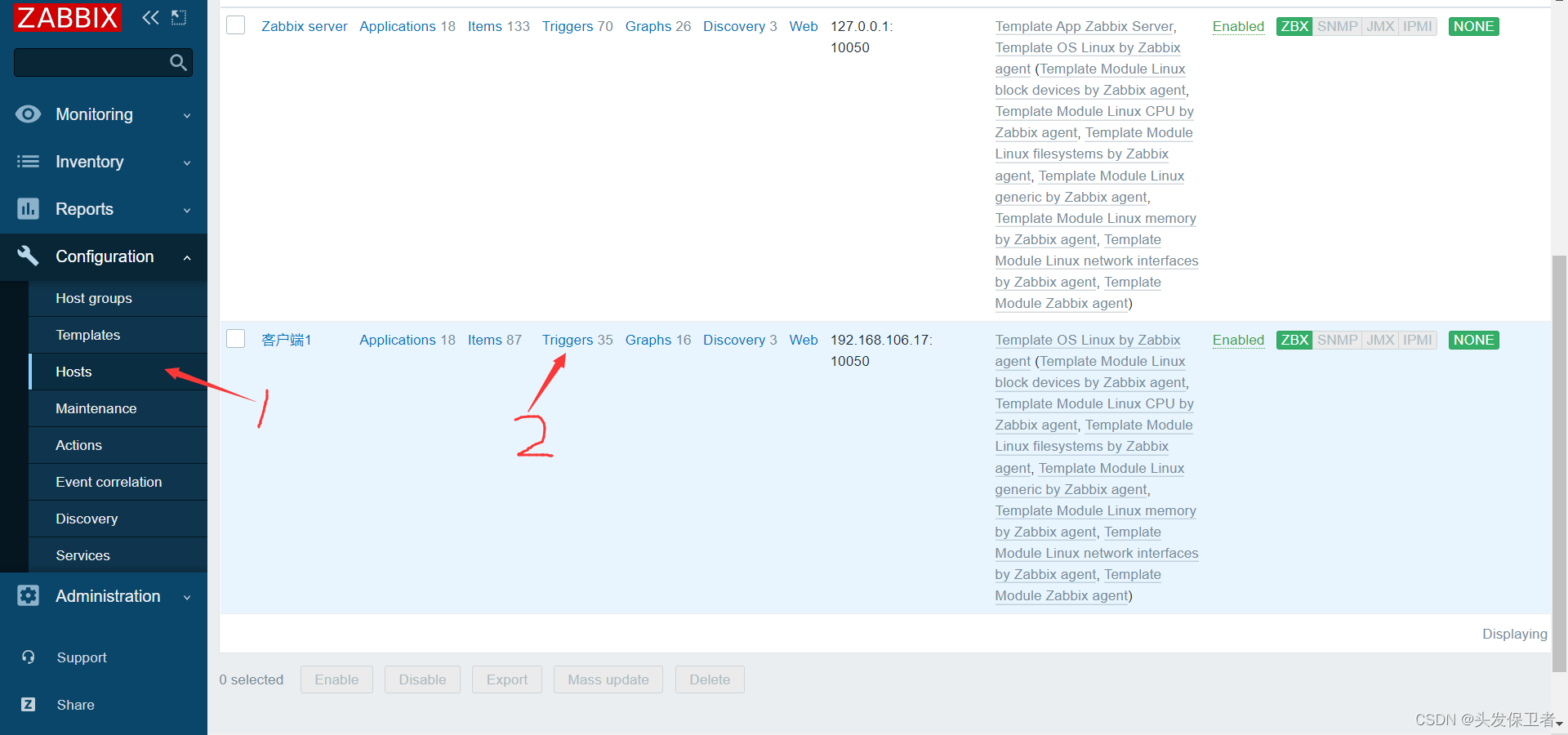Click IPMI availability badge for Zabbix server
1568x735 pixels.
coord(1418,26)
